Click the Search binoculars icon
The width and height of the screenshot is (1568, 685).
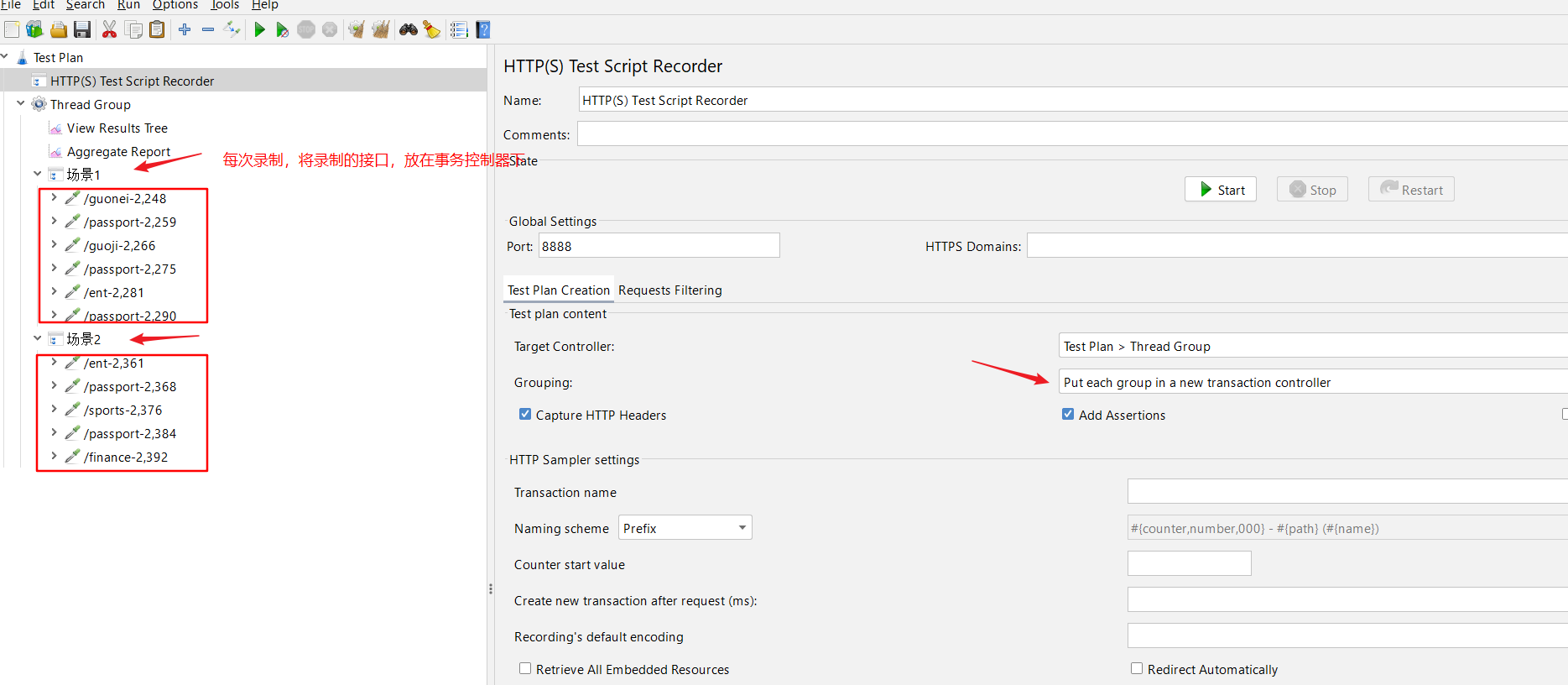[x=409, y=30]
